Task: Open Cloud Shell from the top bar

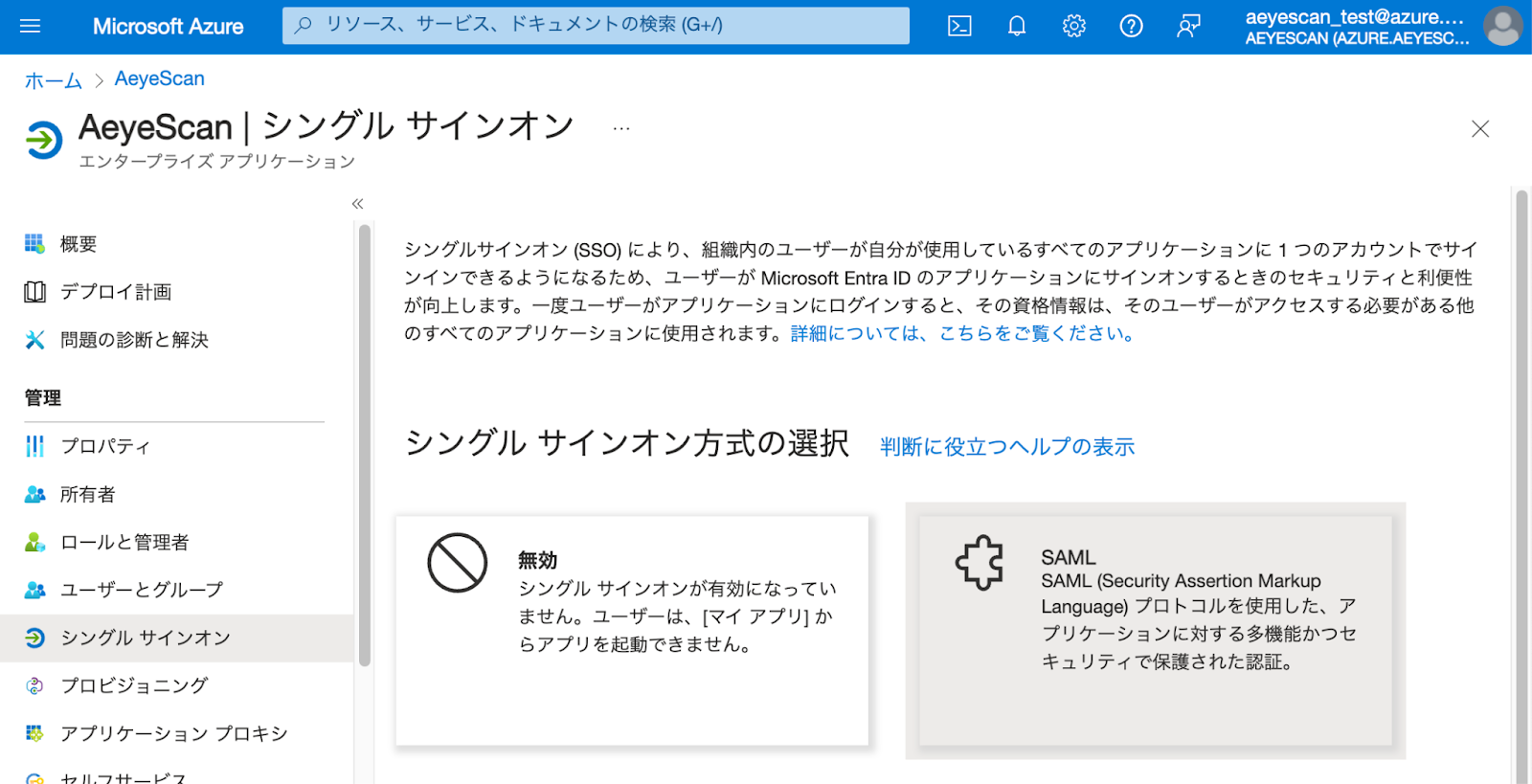Action: [959, 26]
